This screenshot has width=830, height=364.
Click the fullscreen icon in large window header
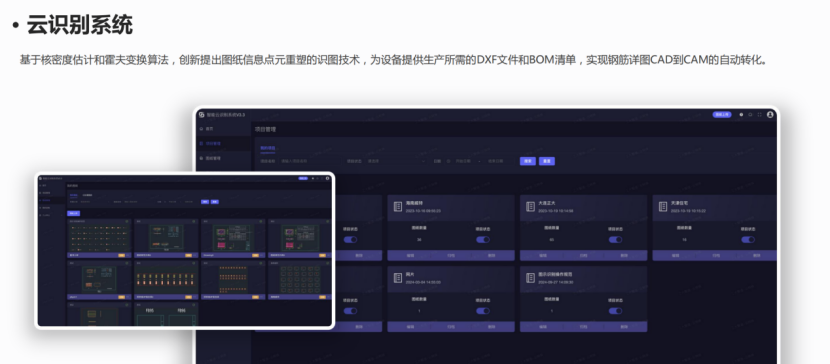[x=760, y=114]
